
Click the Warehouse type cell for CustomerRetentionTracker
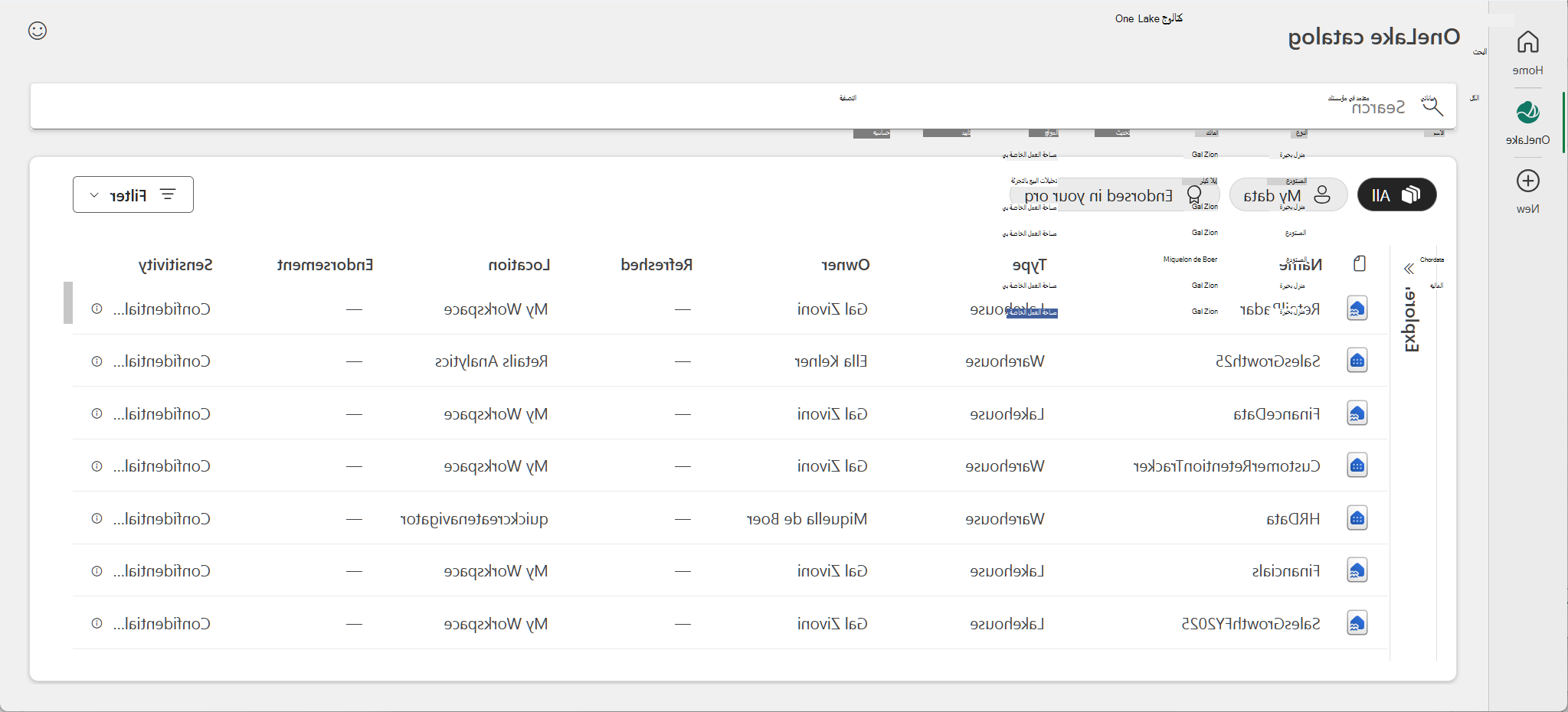(1005, 466)
